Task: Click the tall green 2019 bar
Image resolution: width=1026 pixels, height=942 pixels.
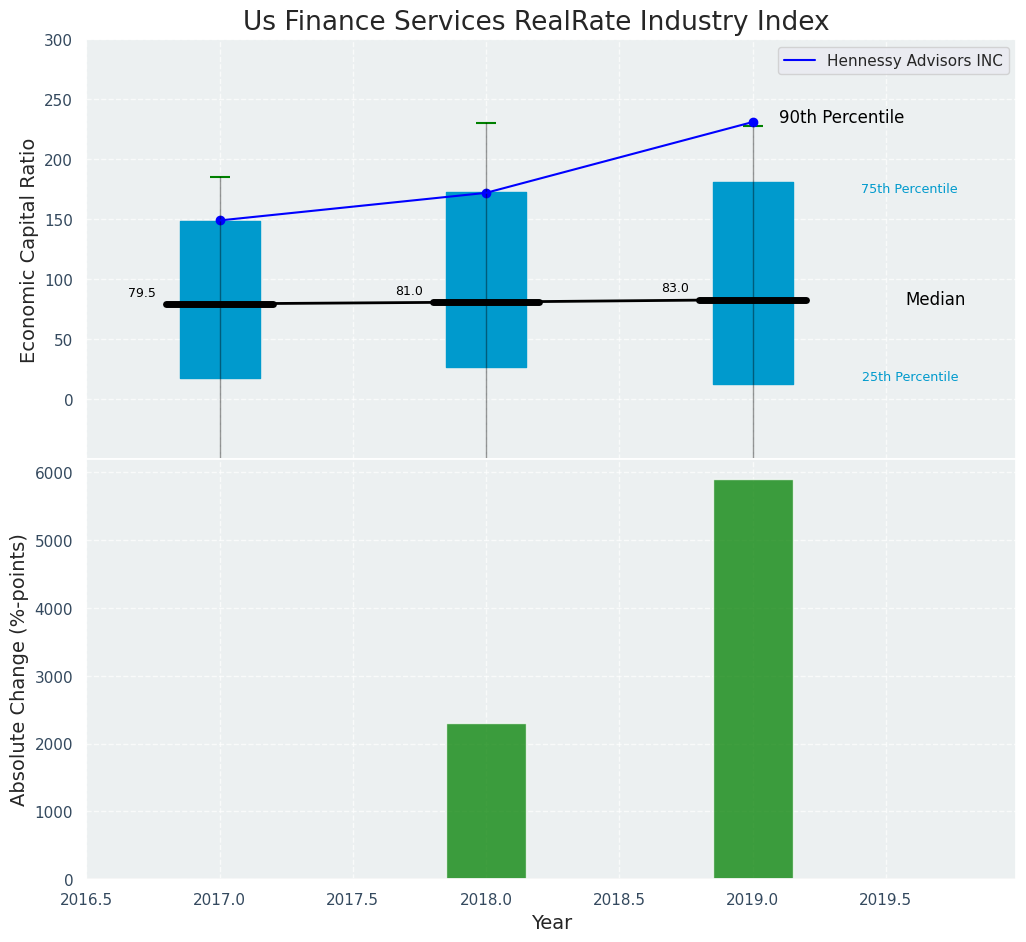Action: point(753,680)
